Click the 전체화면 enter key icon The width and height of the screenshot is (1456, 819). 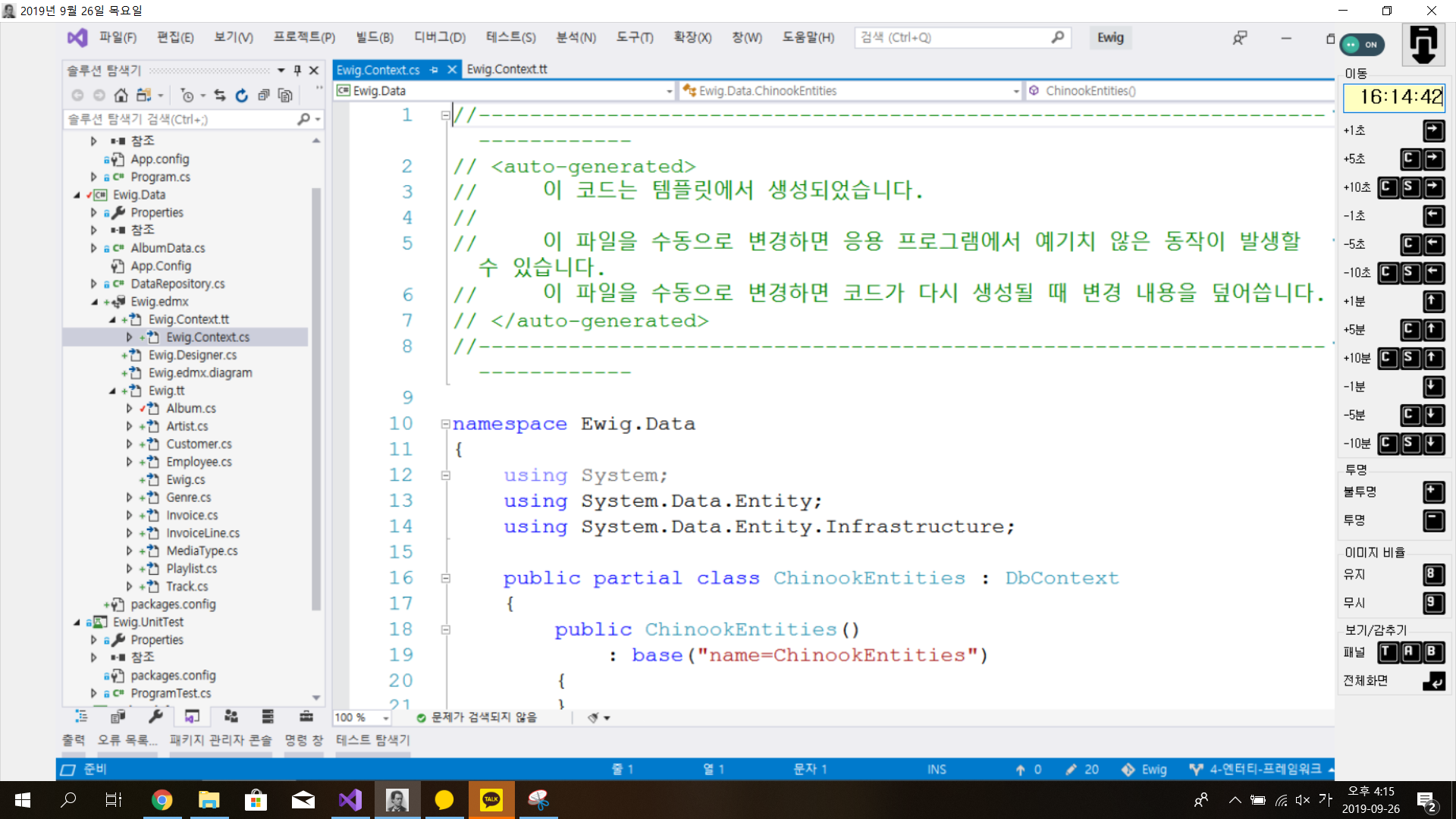pos(1433,681)
